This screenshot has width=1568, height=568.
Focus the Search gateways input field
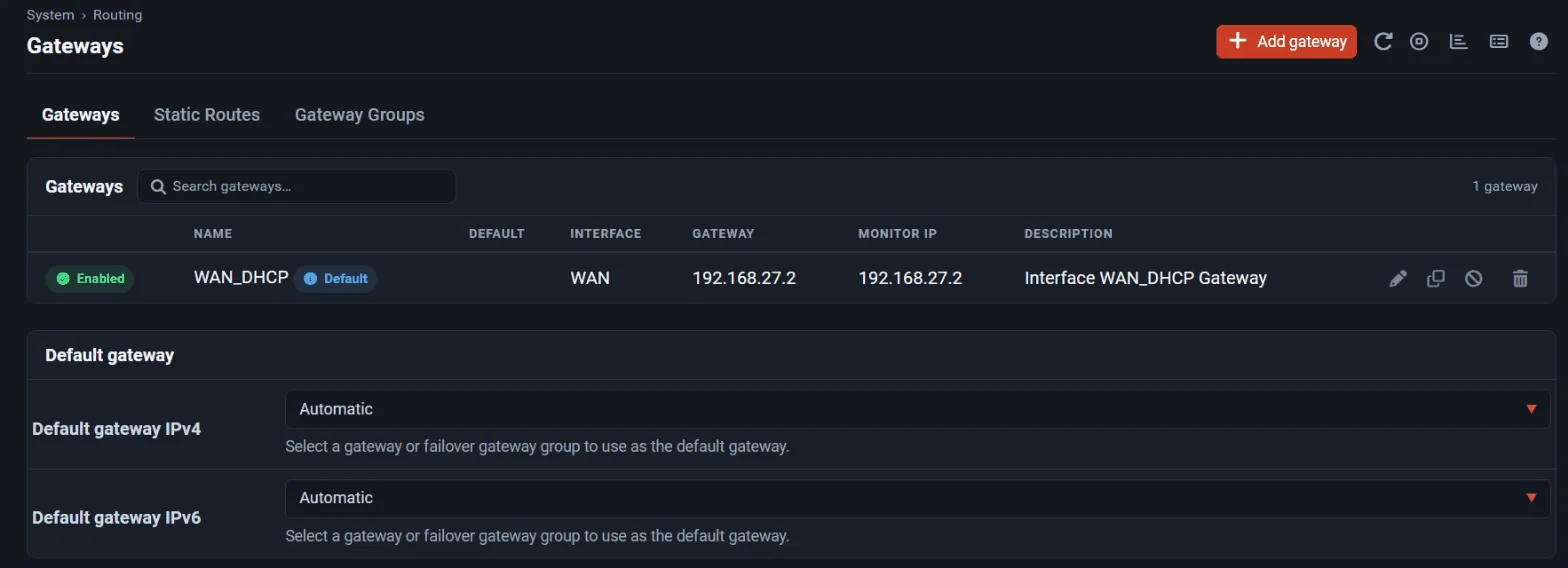297,186
